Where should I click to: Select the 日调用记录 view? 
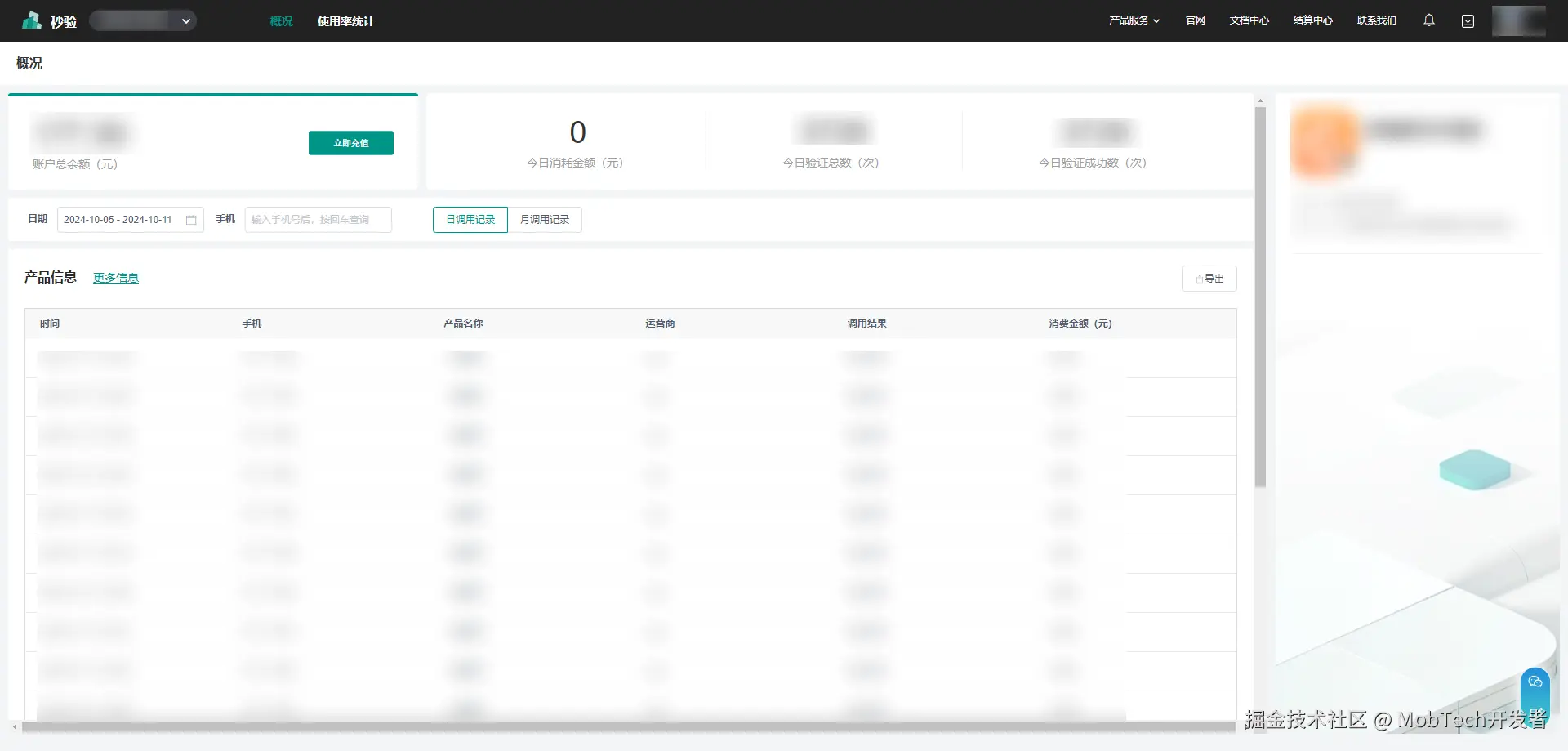click(470, 220)
